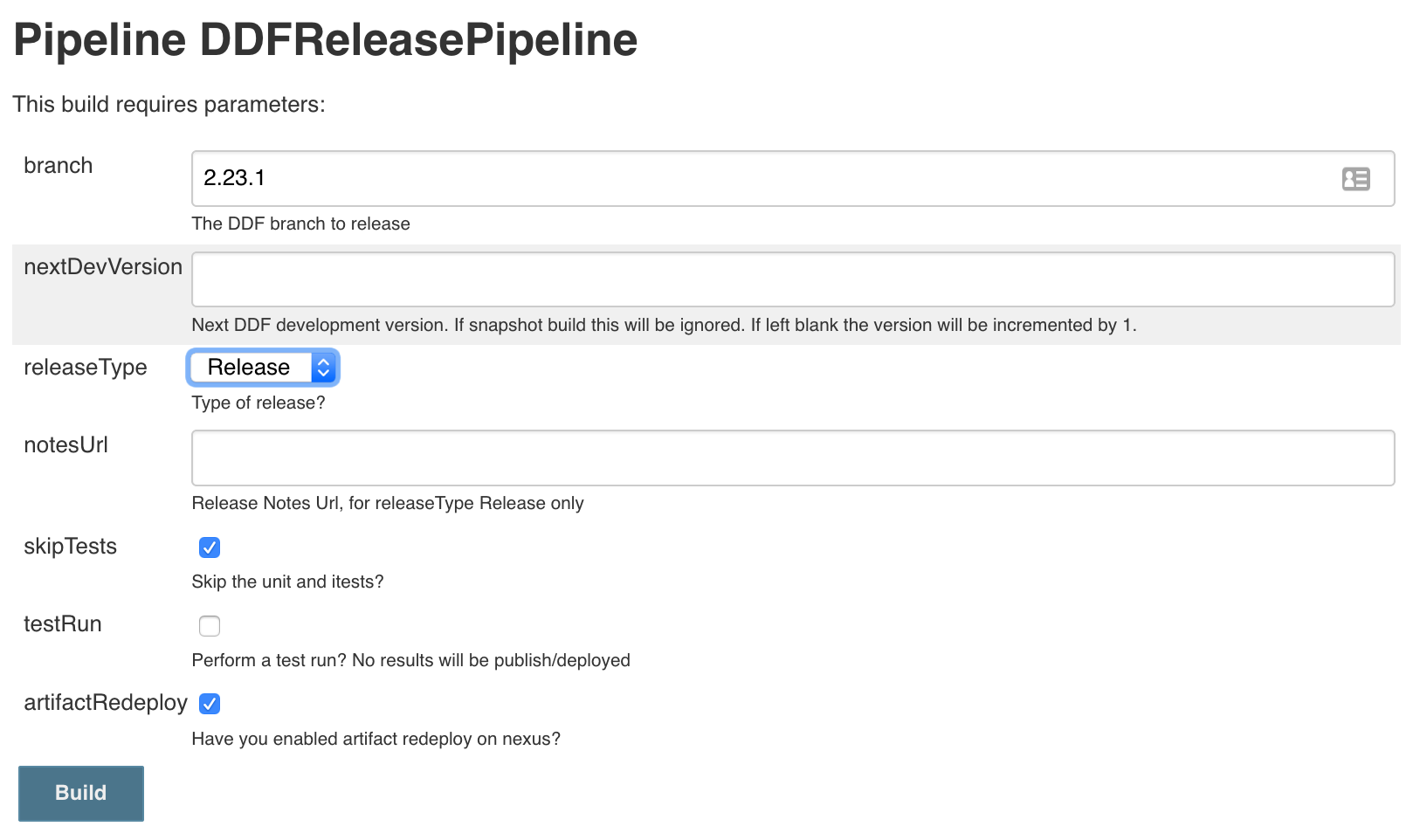This screenshot has width=1413, height=840.
Task: Click the 'nextDevVersion' parameter label
Action: (x=103, y=267)
